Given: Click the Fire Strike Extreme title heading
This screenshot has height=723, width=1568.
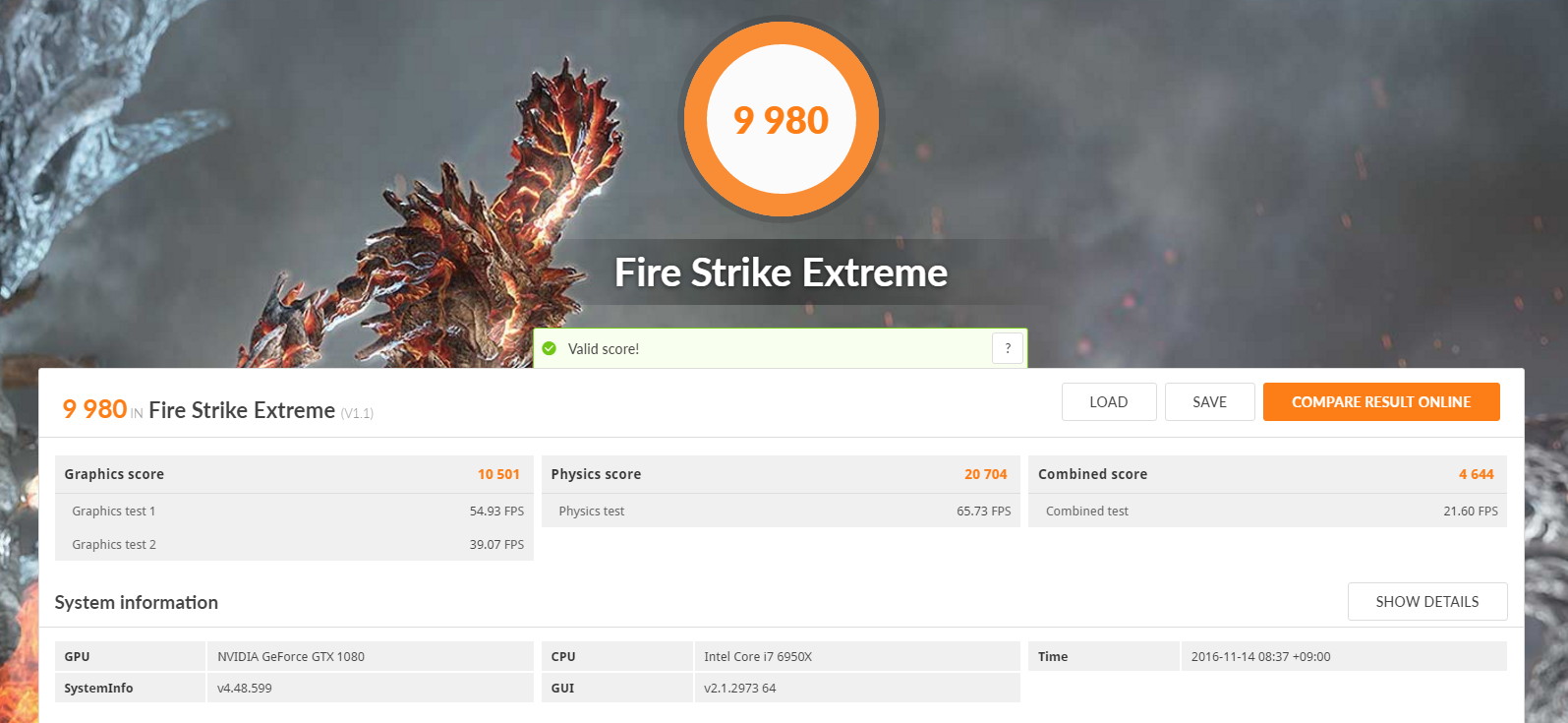Looking at the screenshot, I should pos(782,272).
